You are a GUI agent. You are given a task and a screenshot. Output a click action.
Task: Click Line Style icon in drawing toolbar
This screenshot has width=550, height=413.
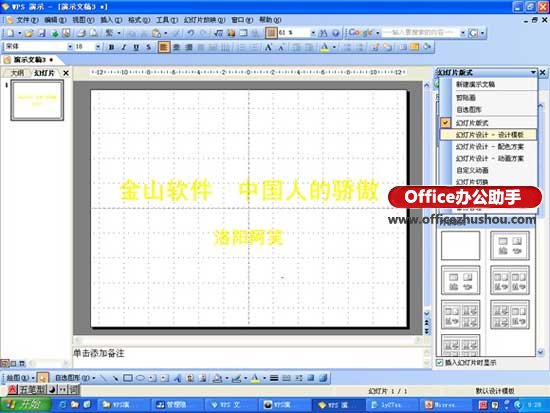274,378
